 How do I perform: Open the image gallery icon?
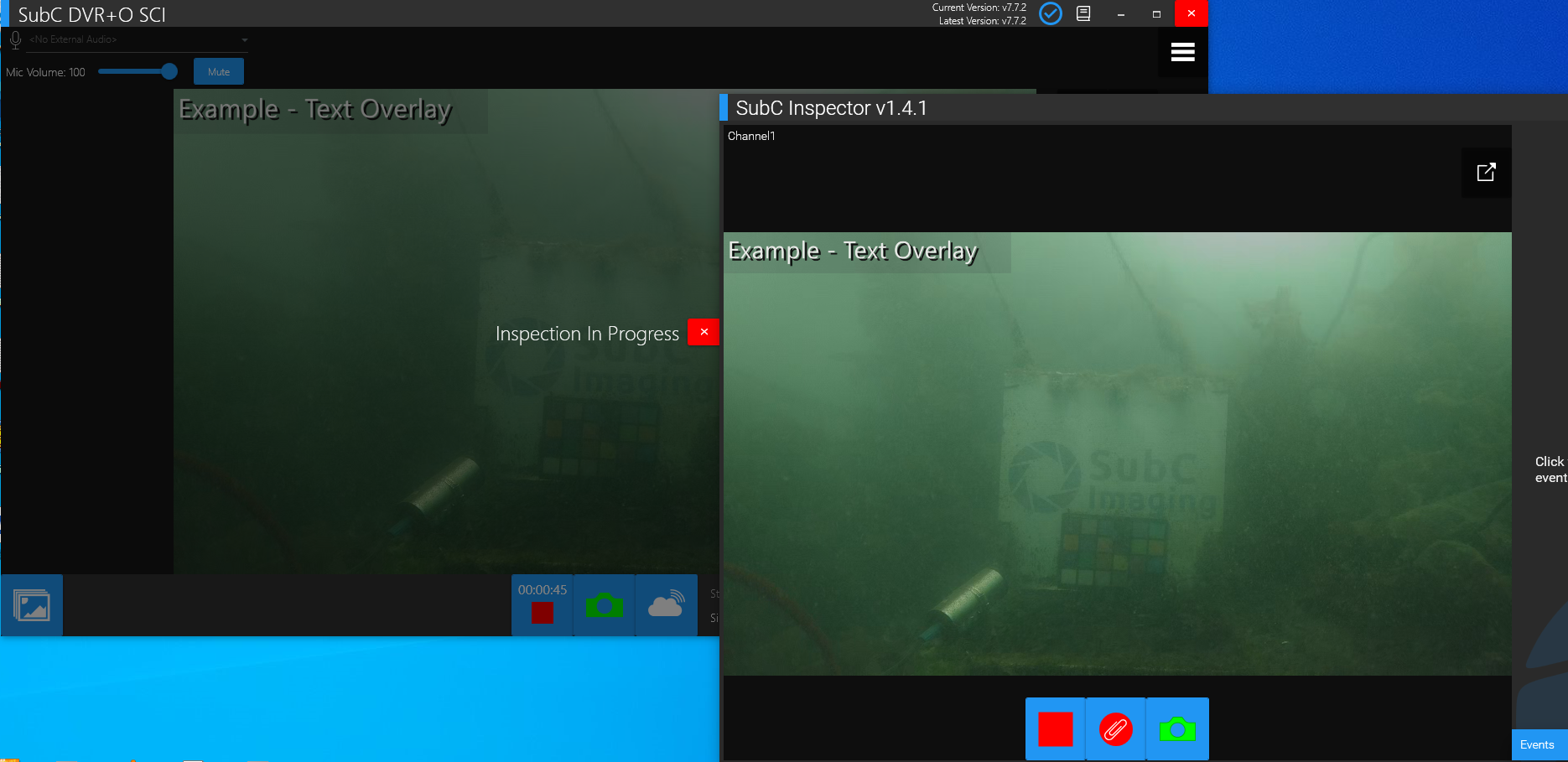click(x=32, y=605)
